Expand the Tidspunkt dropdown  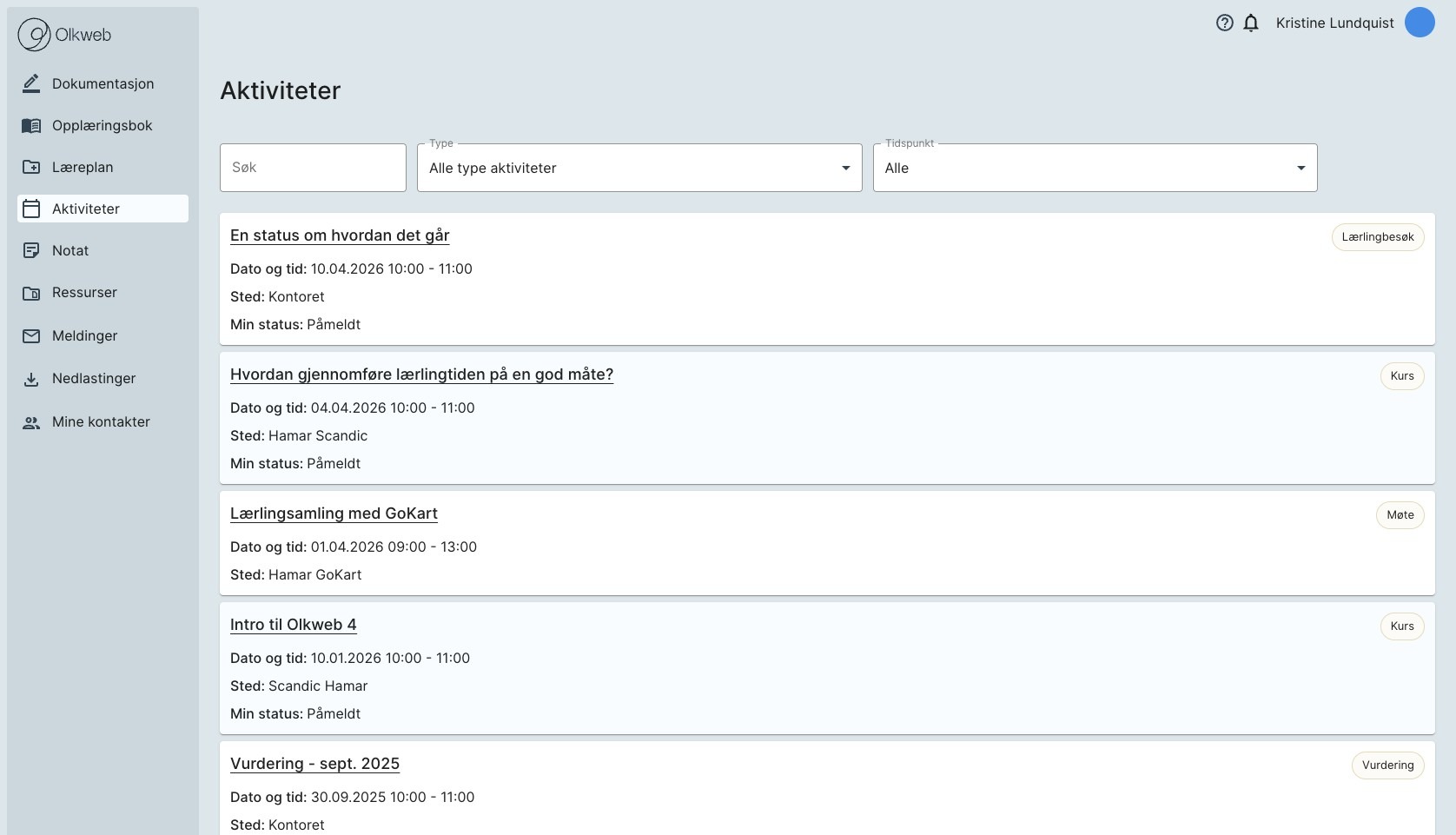tap(1094, 168)
